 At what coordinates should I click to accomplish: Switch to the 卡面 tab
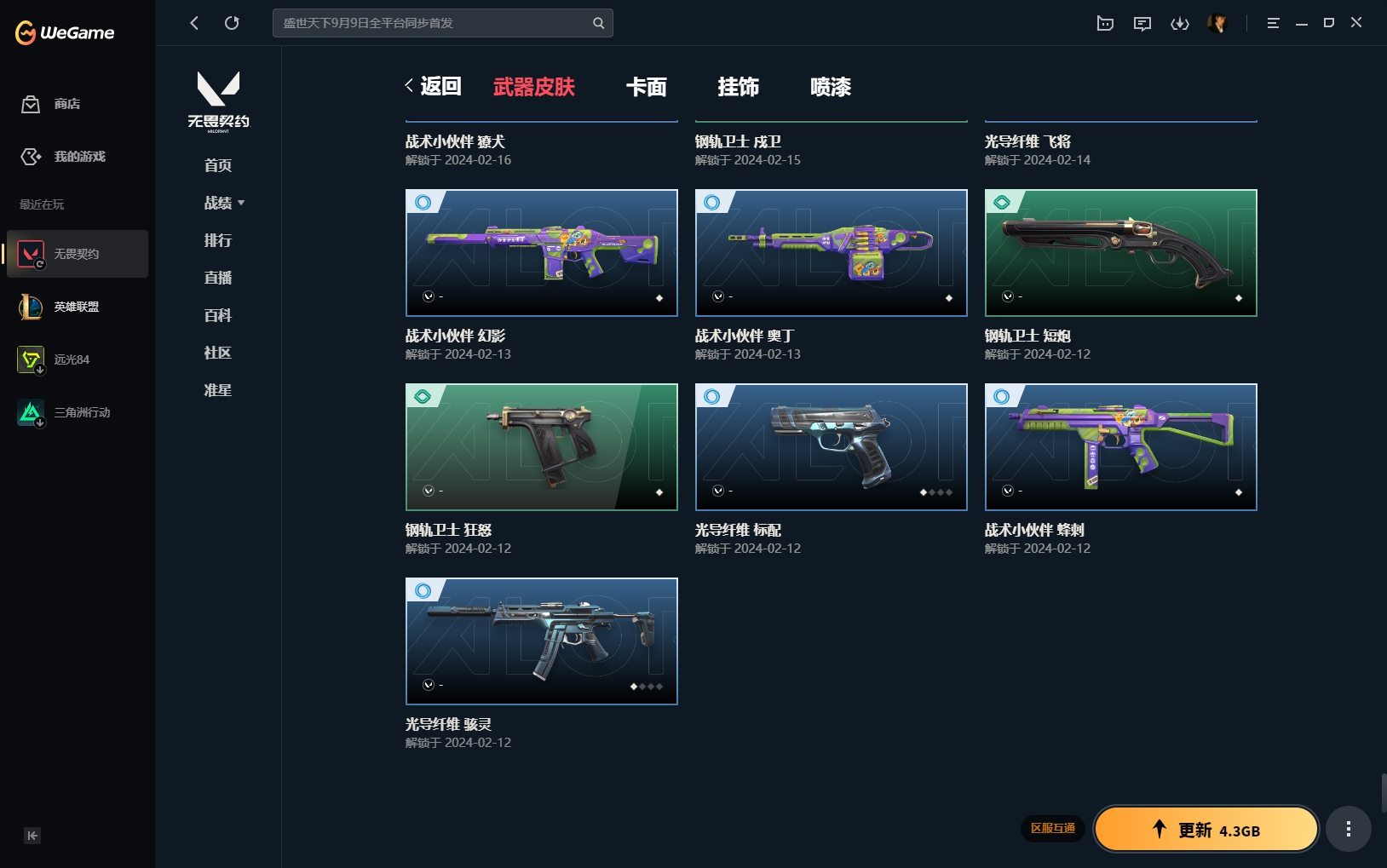click(x=647, y=87)
